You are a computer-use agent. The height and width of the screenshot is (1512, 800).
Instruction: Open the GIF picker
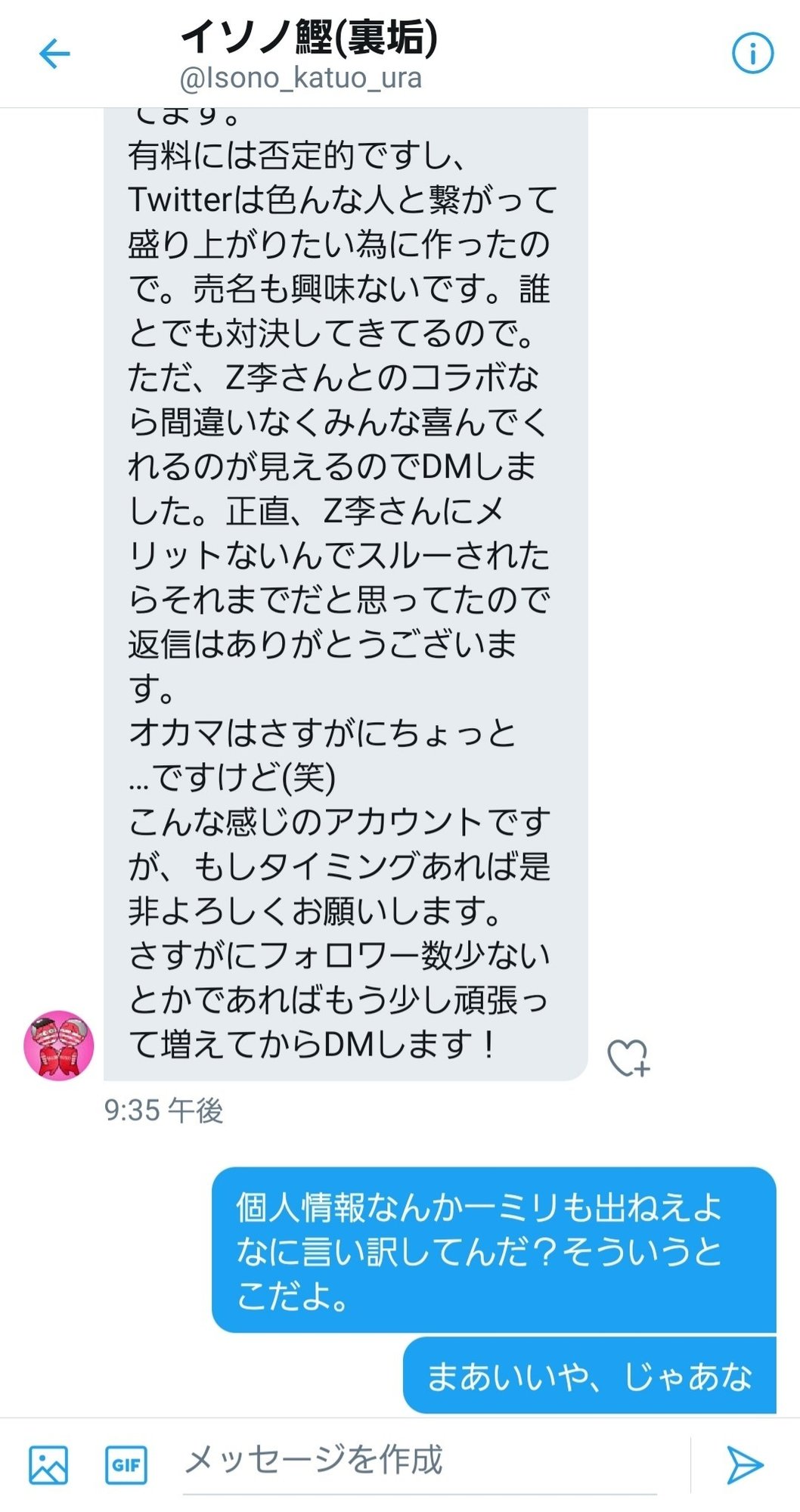[126, 1465]
